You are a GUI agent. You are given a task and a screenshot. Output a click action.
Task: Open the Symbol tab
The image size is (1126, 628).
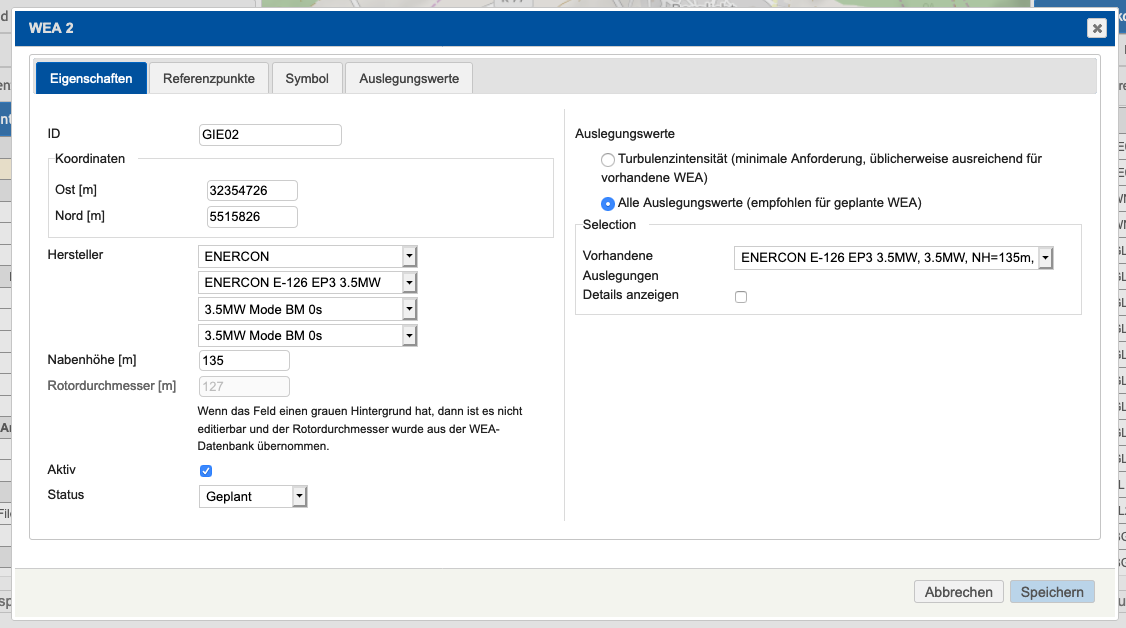pos(307,77)
